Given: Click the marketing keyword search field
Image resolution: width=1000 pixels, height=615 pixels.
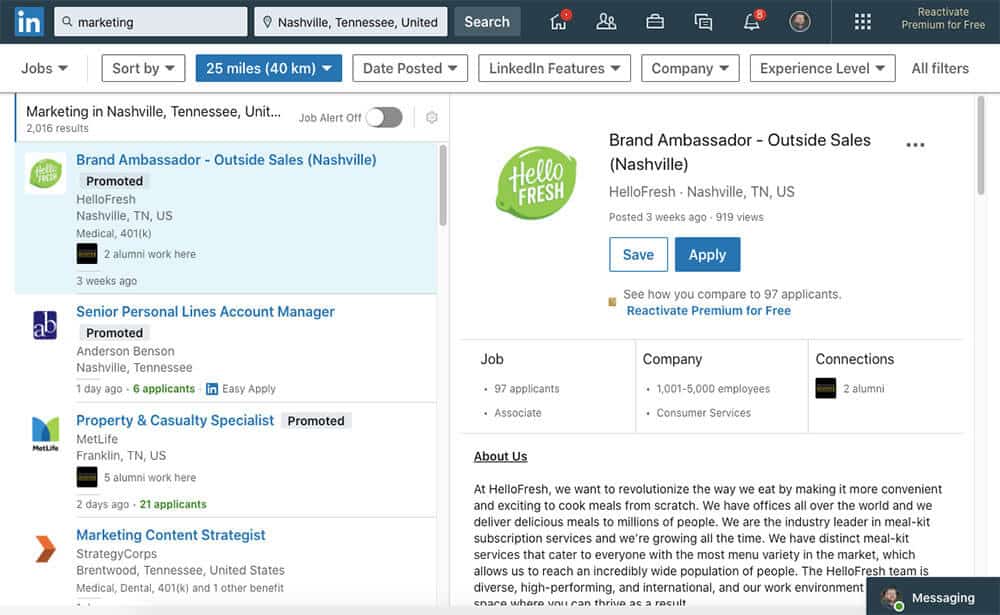Looking at the screenshot, I should click(151, 22).
